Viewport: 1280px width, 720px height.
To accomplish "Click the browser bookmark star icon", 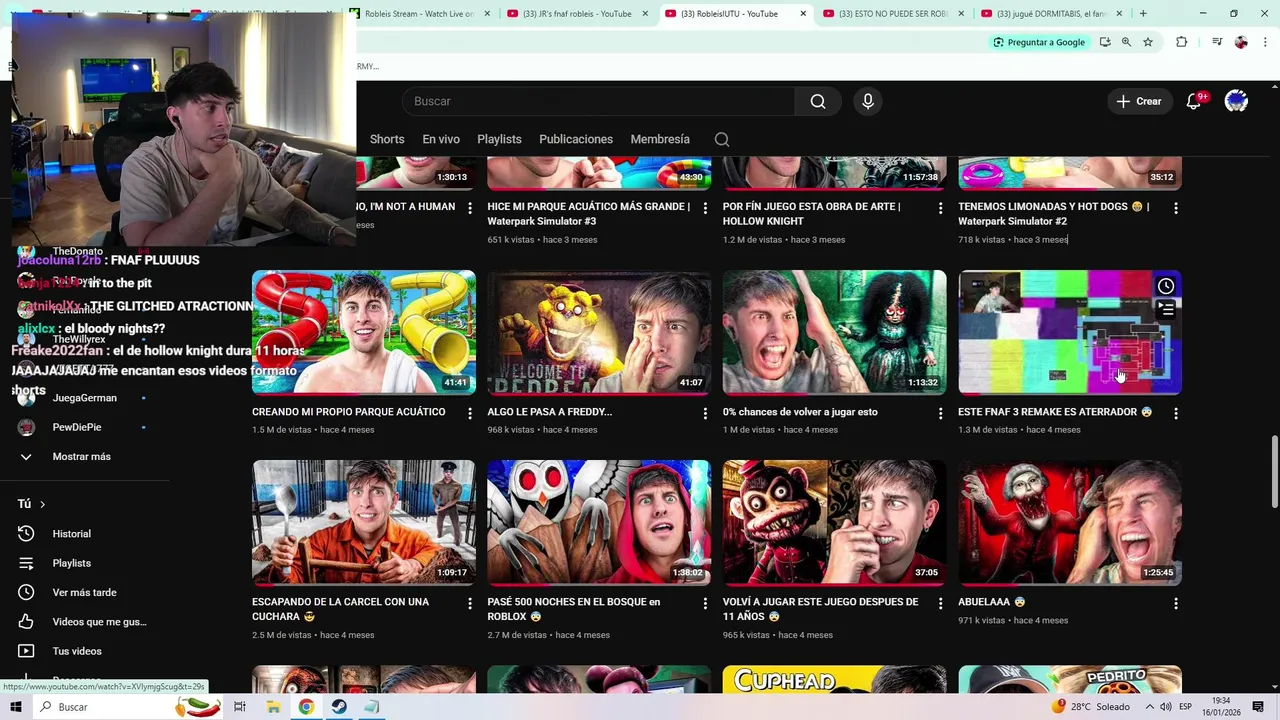I will (1148, 42).
